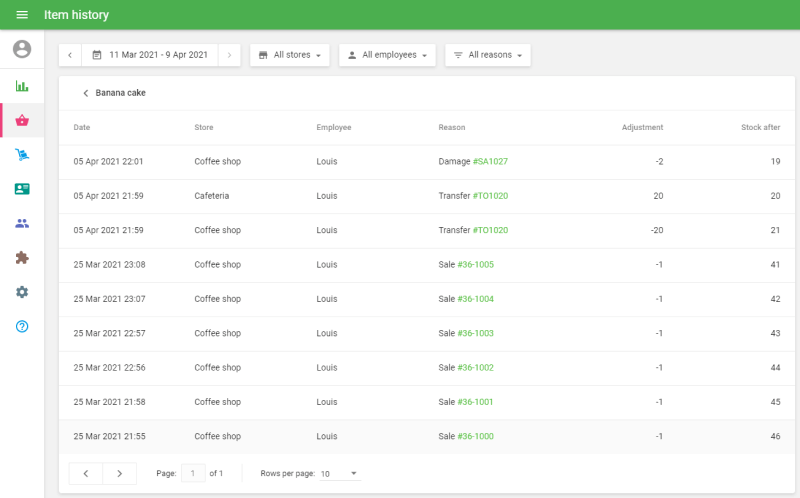Click stock after value 46
The width and height of the screenshot is (800, 498).
click(775, 436)
